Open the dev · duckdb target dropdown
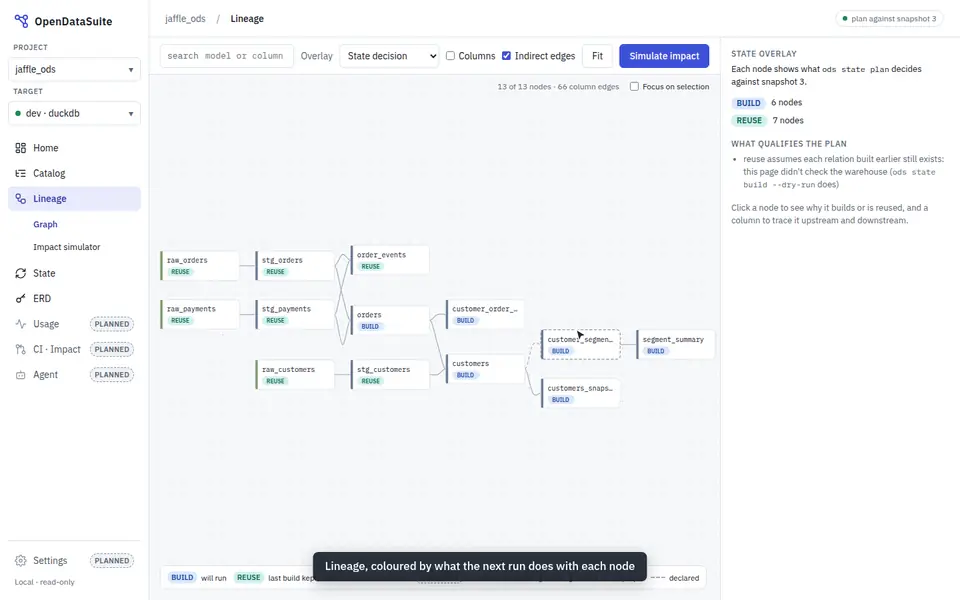Image resolution: width=960 pixels, height=600 pixels. click(x=74, y=113)
